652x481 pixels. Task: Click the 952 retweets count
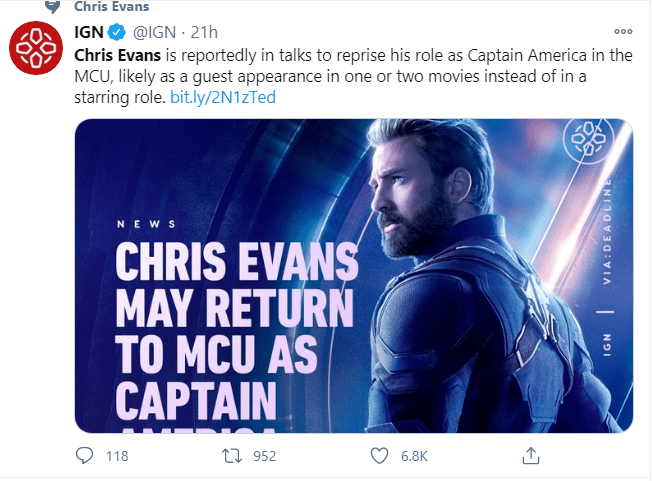tap(265, 456)
